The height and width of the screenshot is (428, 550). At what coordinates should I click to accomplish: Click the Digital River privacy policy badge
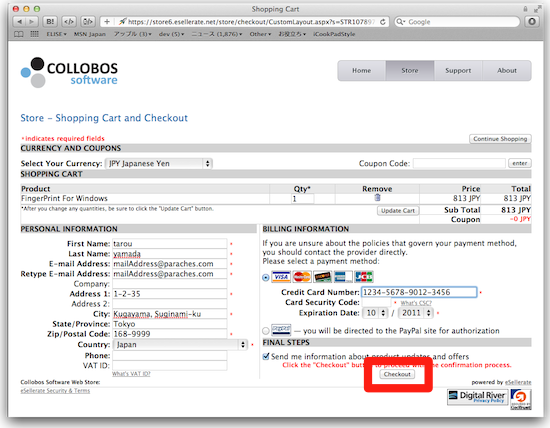click(x=477, y=397)
